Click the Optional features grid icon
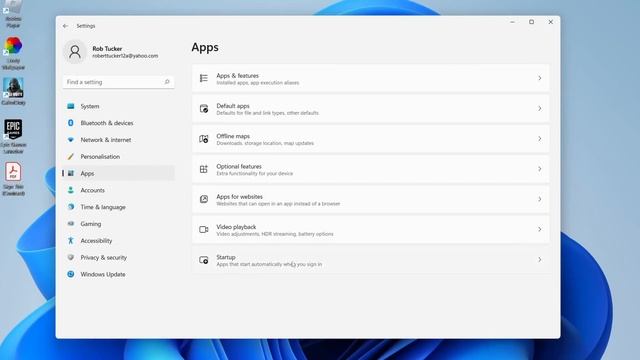The height and width of the screenshot is (360, 640). (x=204, y=169)
